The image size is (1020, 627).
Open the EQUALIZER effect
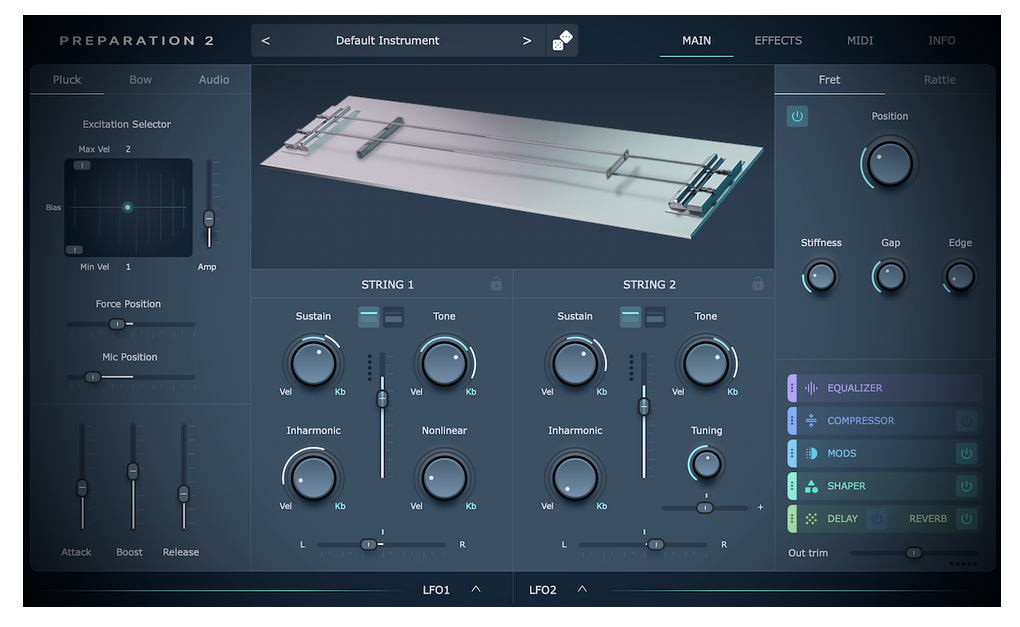pyautogui.click(x=855, y=388)
